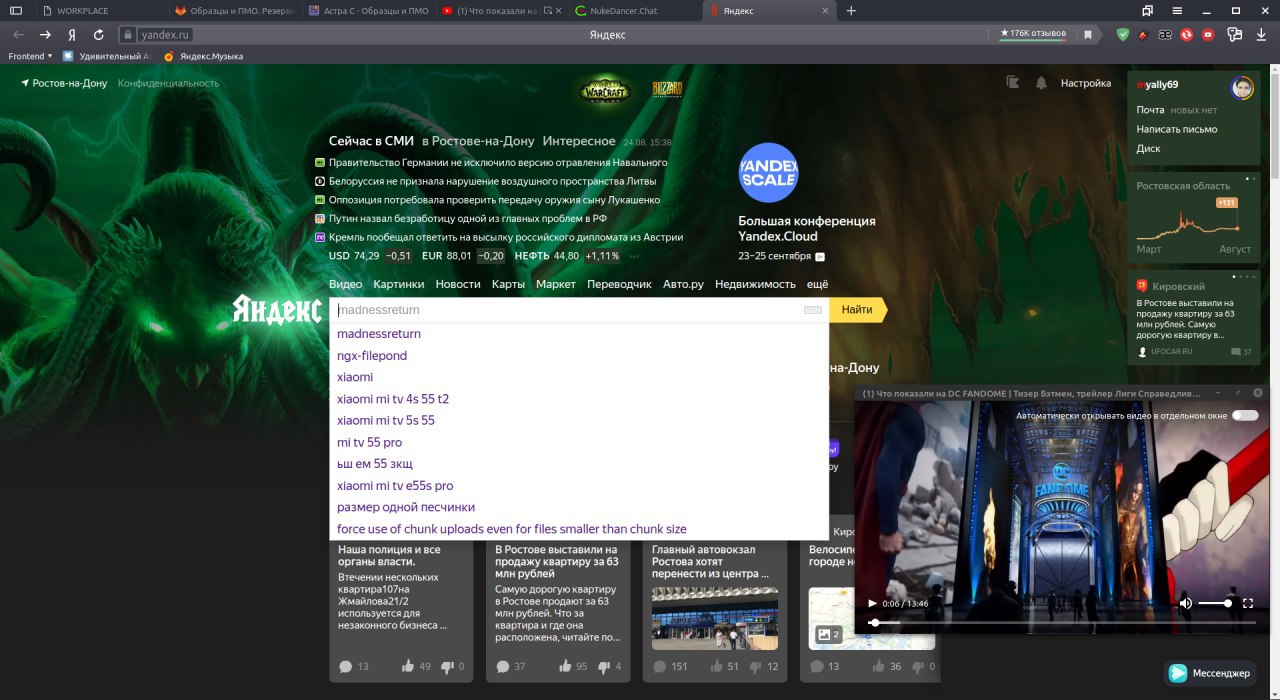1280x700 pixels.
Task: Open news about Путин назвал безработицу
Action: 468,218
